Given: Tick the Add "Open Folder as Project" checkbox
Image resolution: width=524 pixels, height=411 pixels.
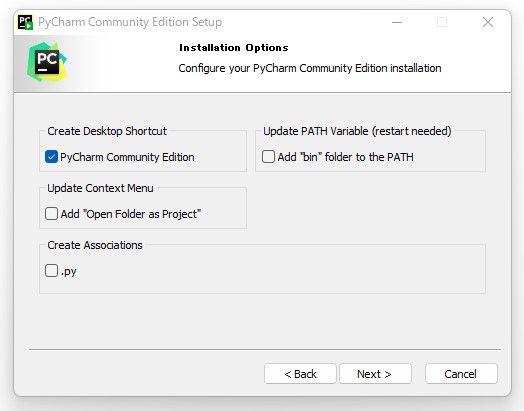Looking at the screenshot, I should (x=51, y=214).
